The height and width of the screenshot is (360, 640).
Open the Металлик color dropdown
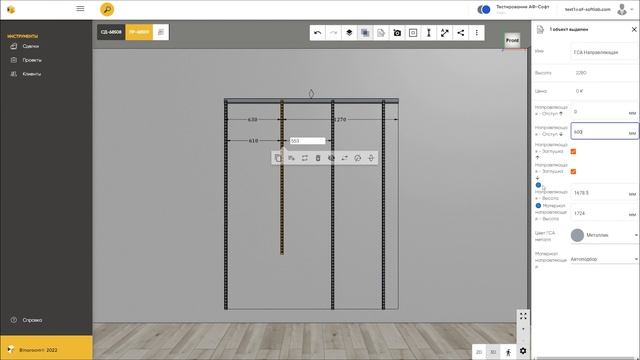pyautogui.click(x=604, y=235)
